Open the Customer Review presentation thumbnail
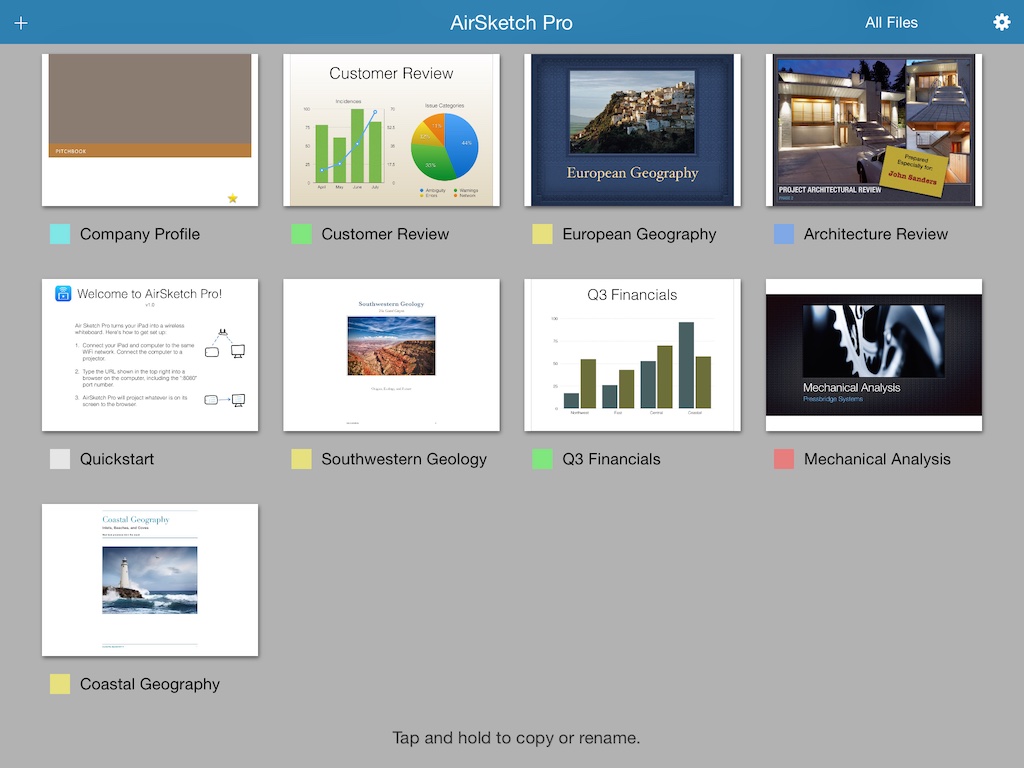 point(391,130)
